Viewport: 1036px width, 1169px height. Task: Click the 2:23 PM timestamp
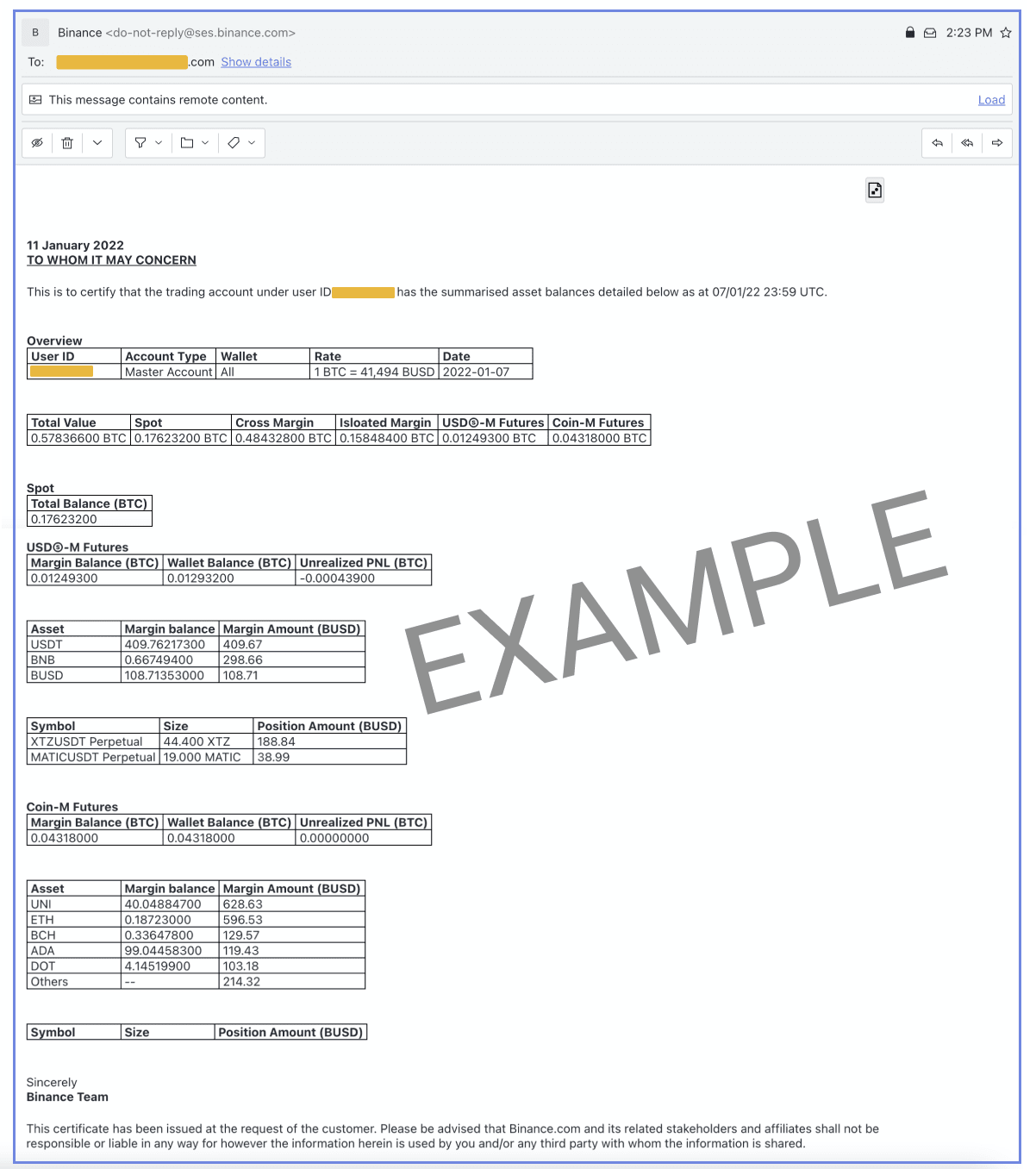[969, 33]
